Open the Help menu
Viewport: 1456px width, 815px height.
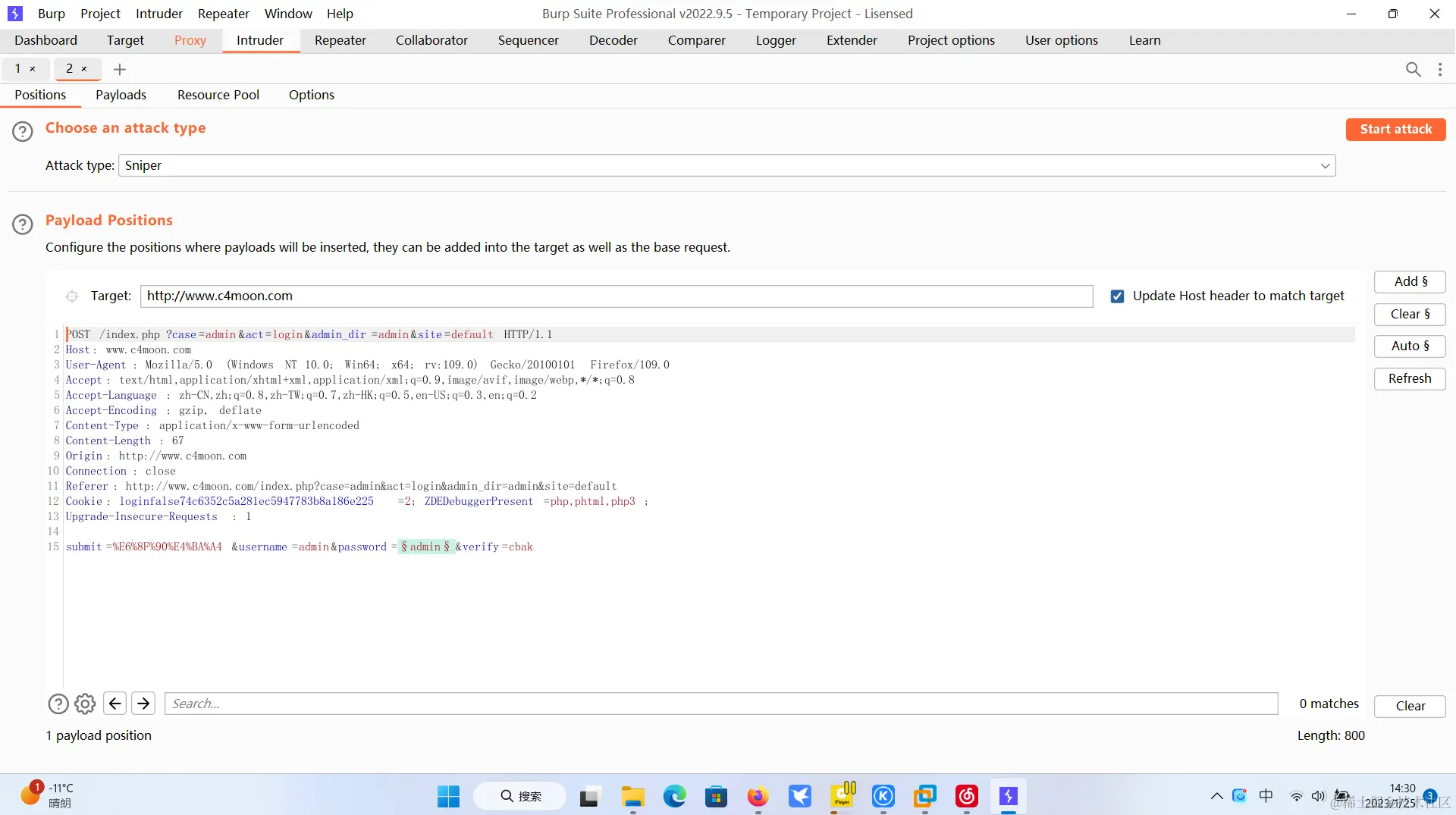point(340,14)
